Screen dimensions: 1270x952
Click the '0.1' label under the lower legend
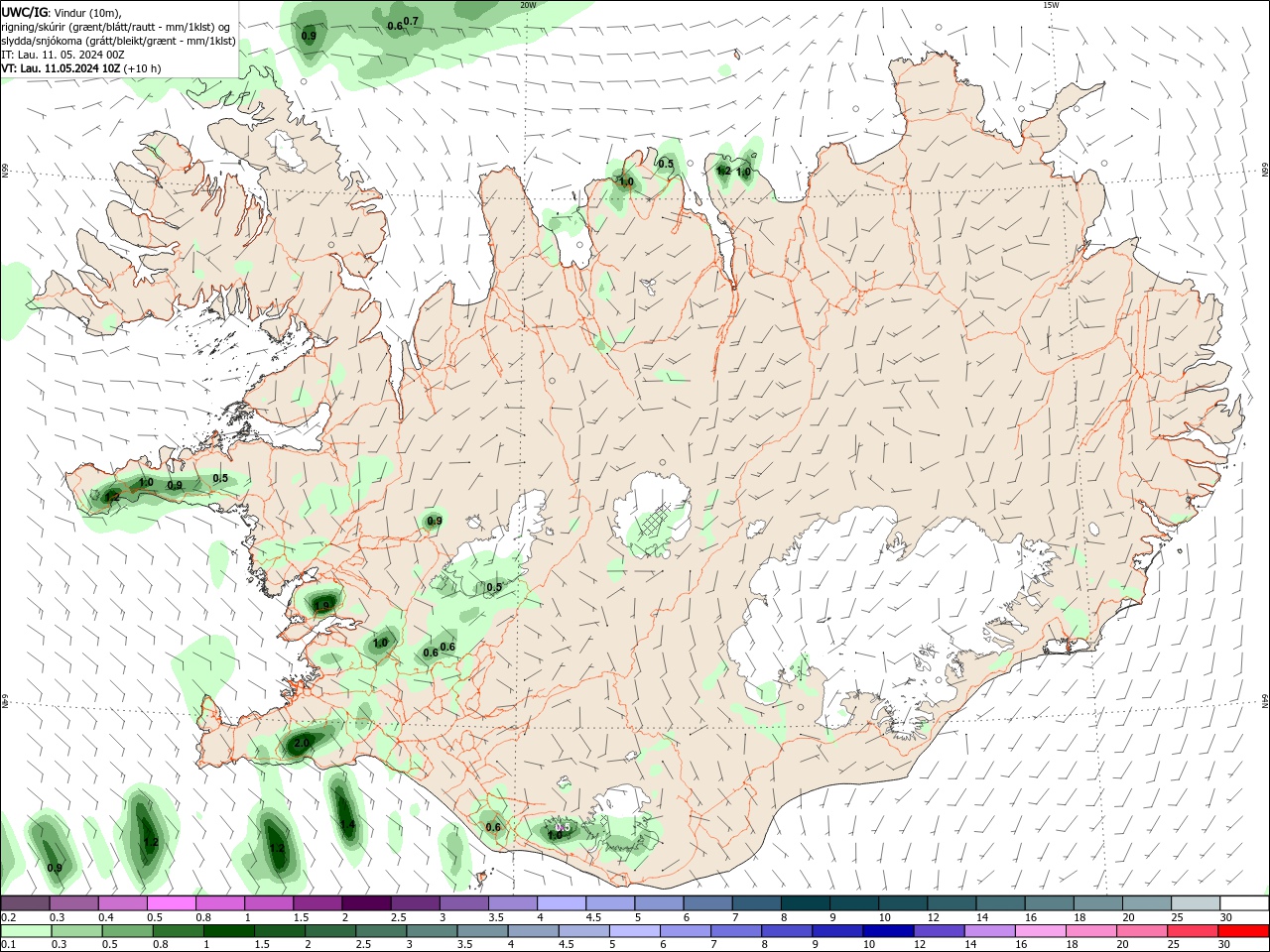[x=9, y=944]
